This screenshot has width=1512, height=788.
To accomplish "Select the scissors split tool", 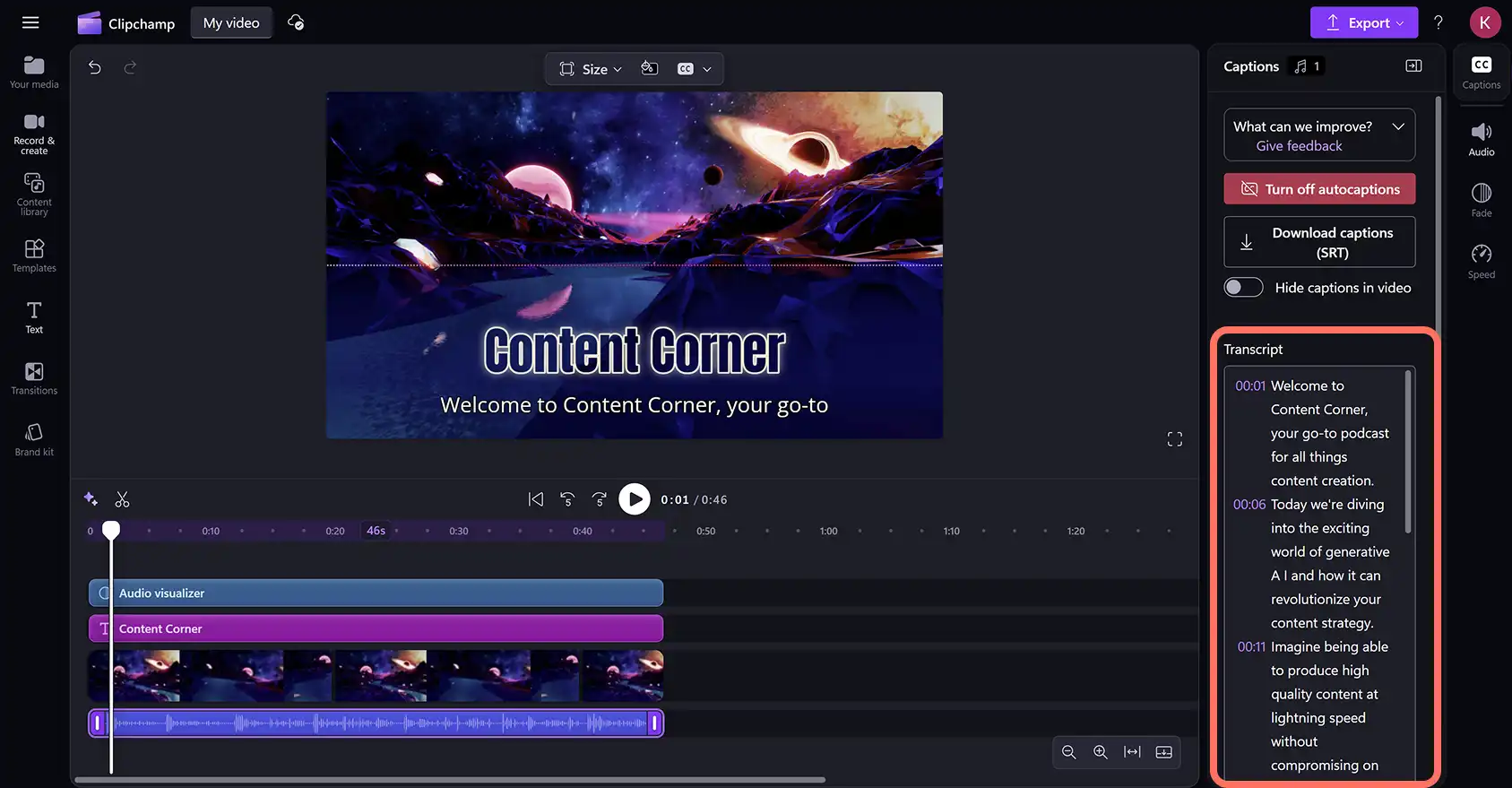I will (x=123, y=499).
